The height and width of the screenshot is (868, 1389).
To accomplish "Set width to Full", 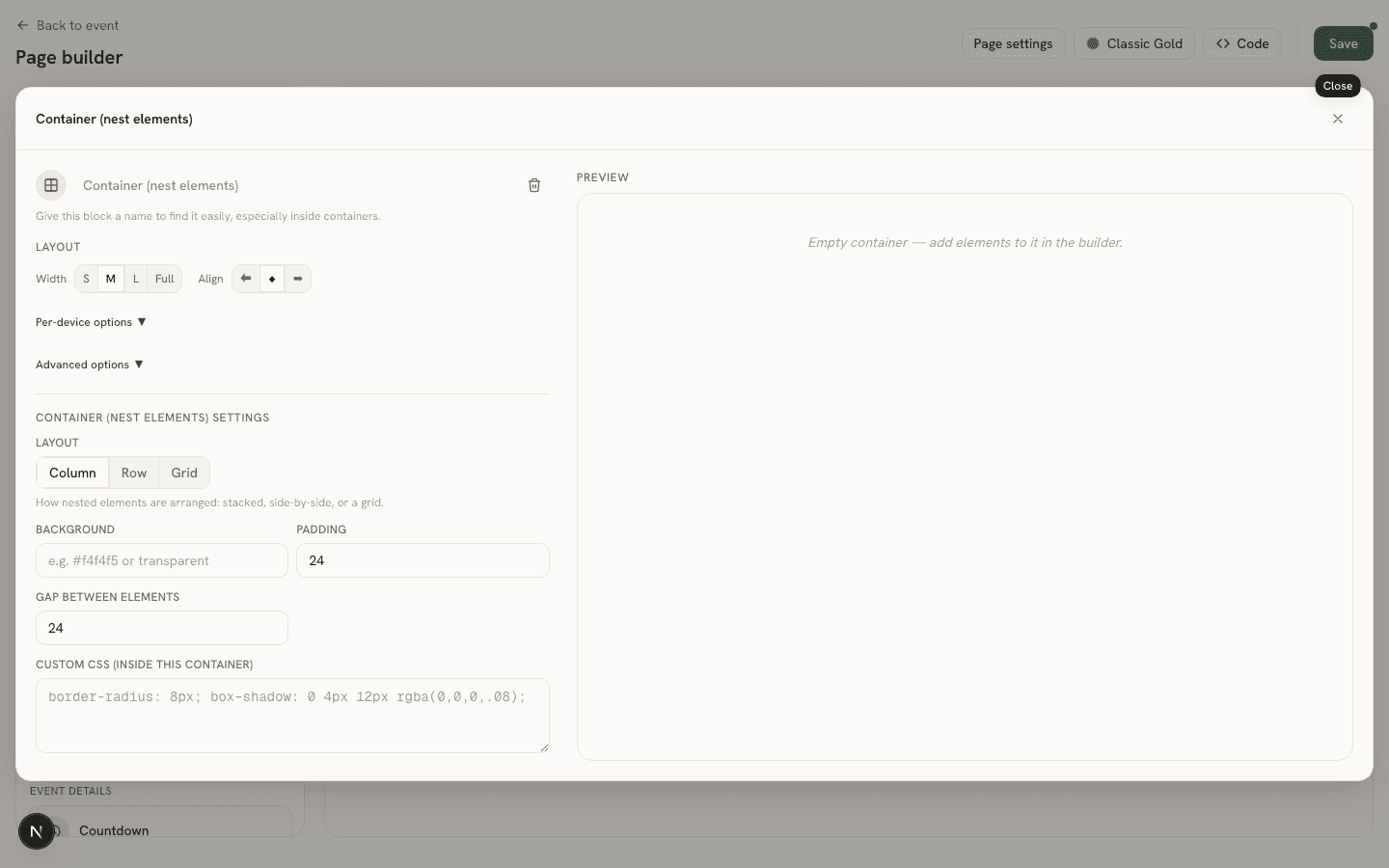I will coord(165,279).
